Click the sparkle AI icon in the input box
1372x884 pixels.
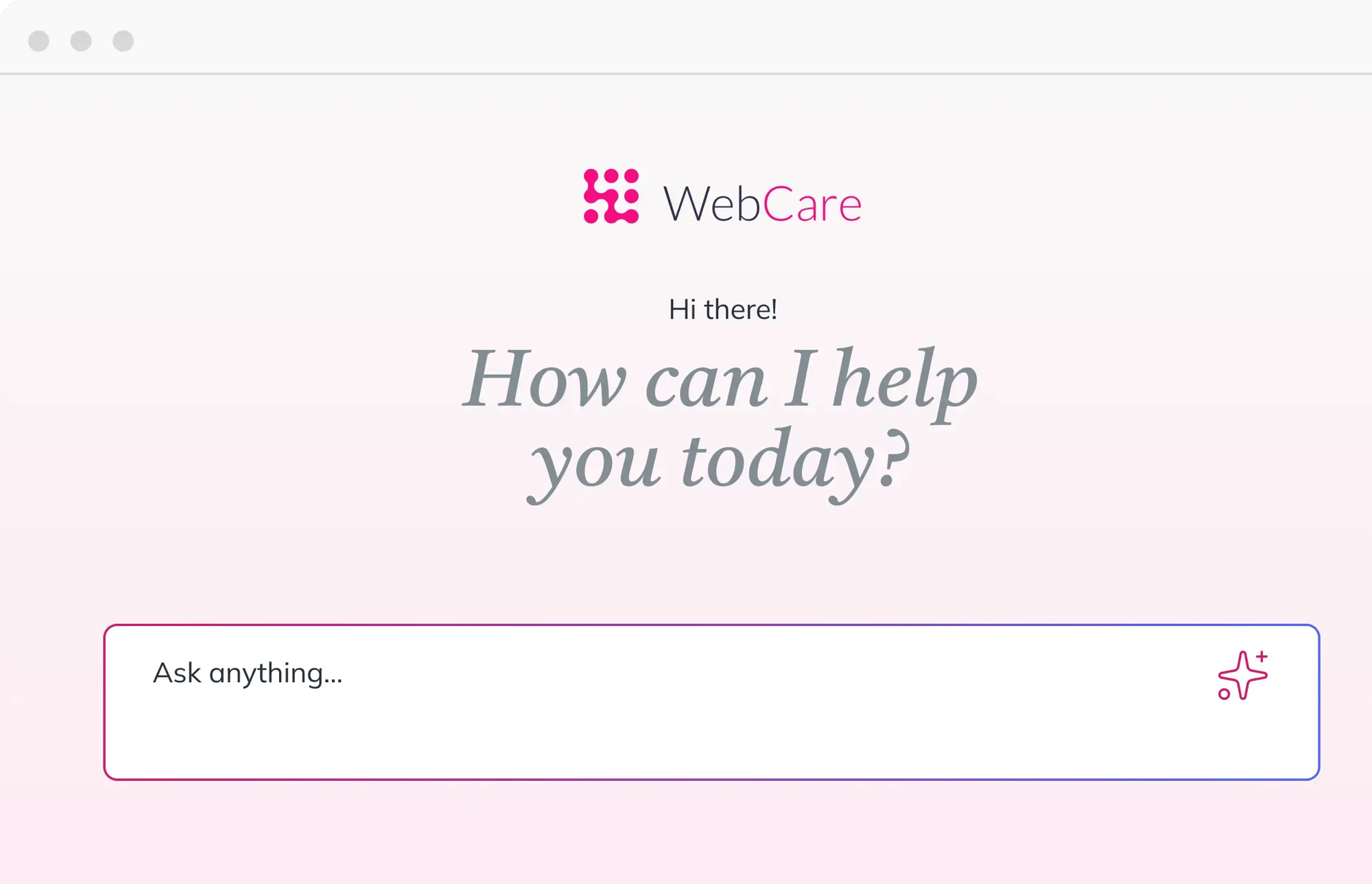pos(1242,675)
